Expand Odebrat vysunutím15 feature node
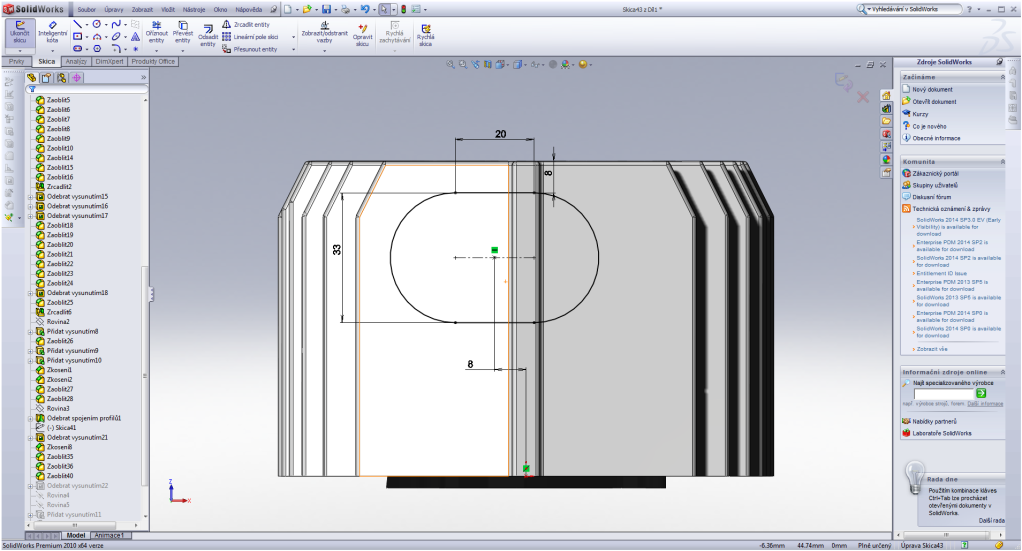The height and width of the screenshot is (551, 1022). 30,196
